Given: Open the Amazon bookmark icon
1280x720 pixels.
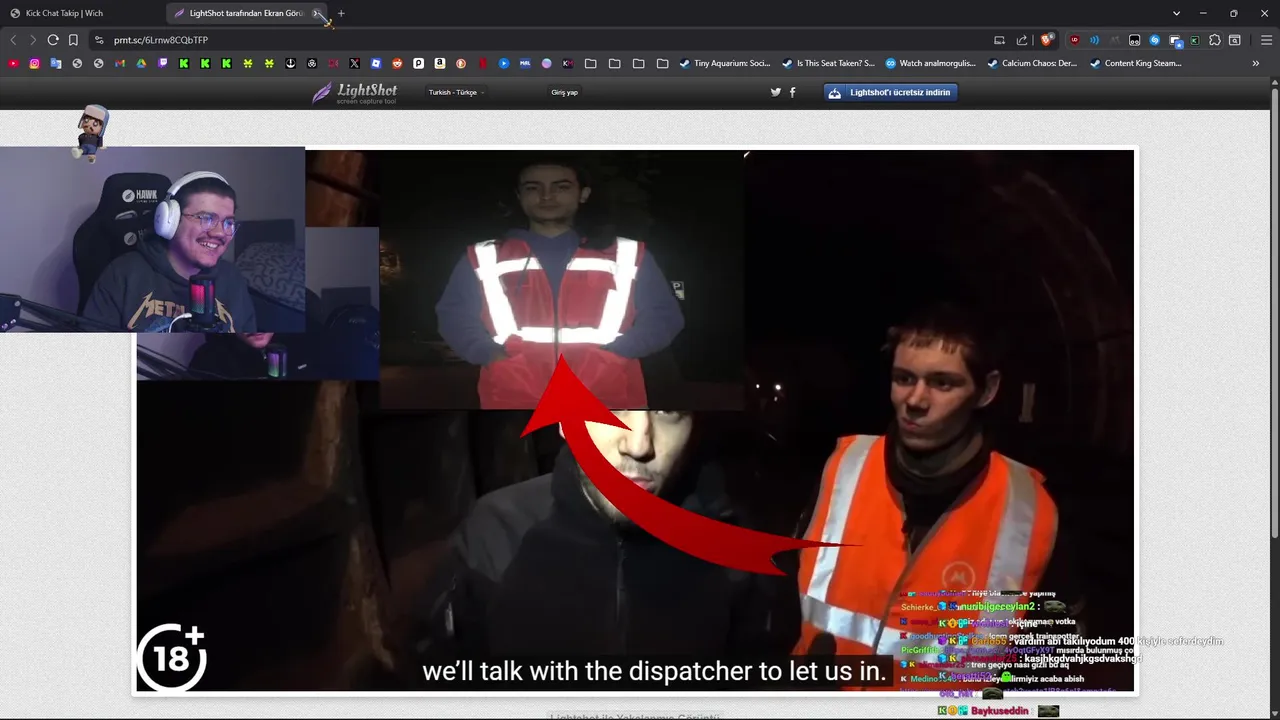Looking at the screenshot, I should point(440,63).
